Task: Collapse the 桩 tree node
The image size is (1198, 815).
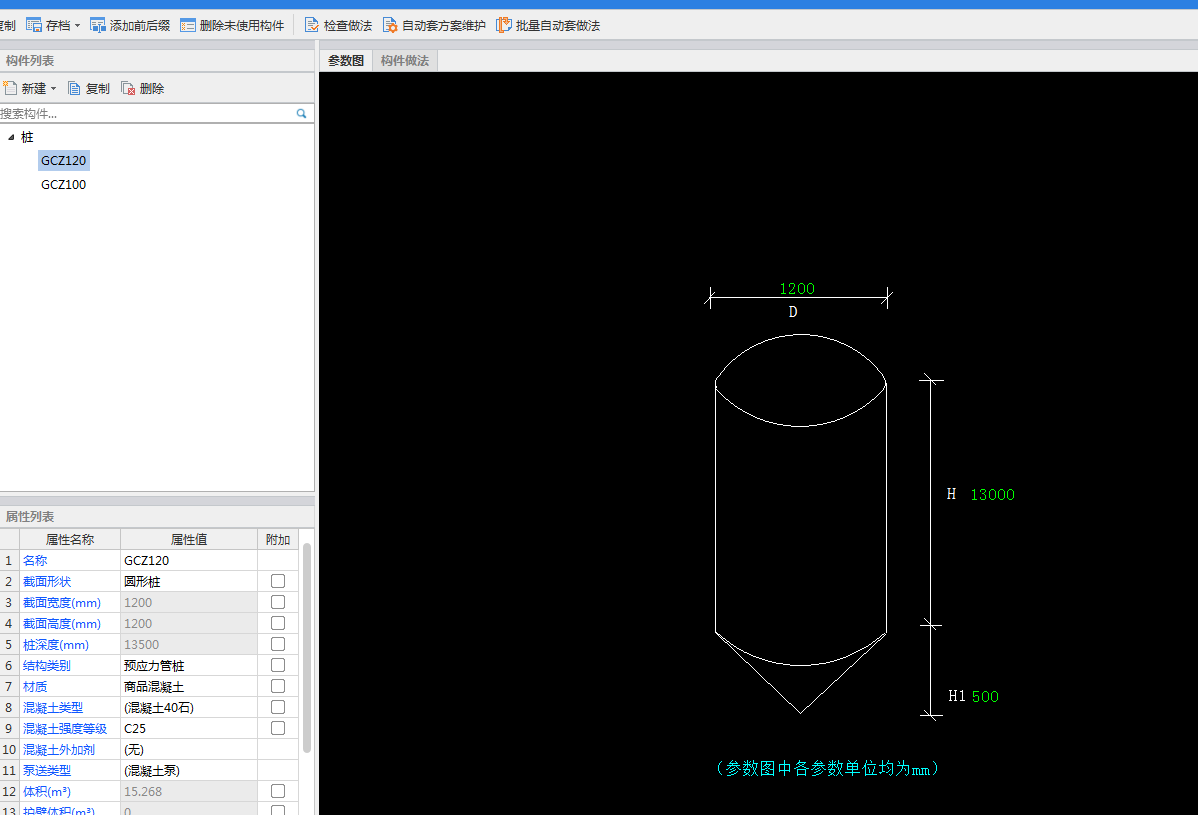Action: pyautogui.click(x=11, y=137)
